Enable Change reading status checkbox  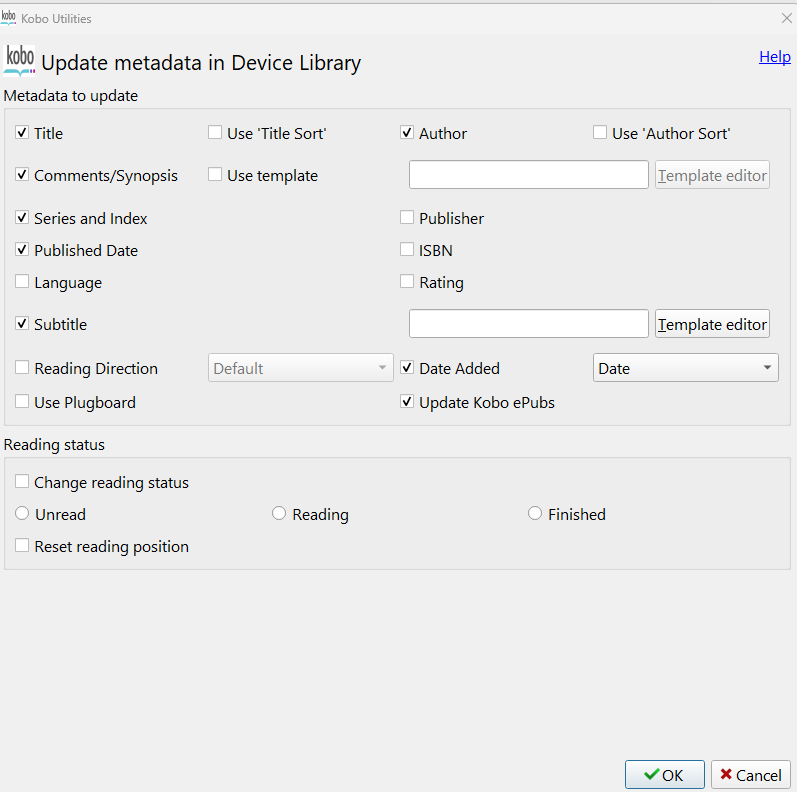(x=22, y=481)
